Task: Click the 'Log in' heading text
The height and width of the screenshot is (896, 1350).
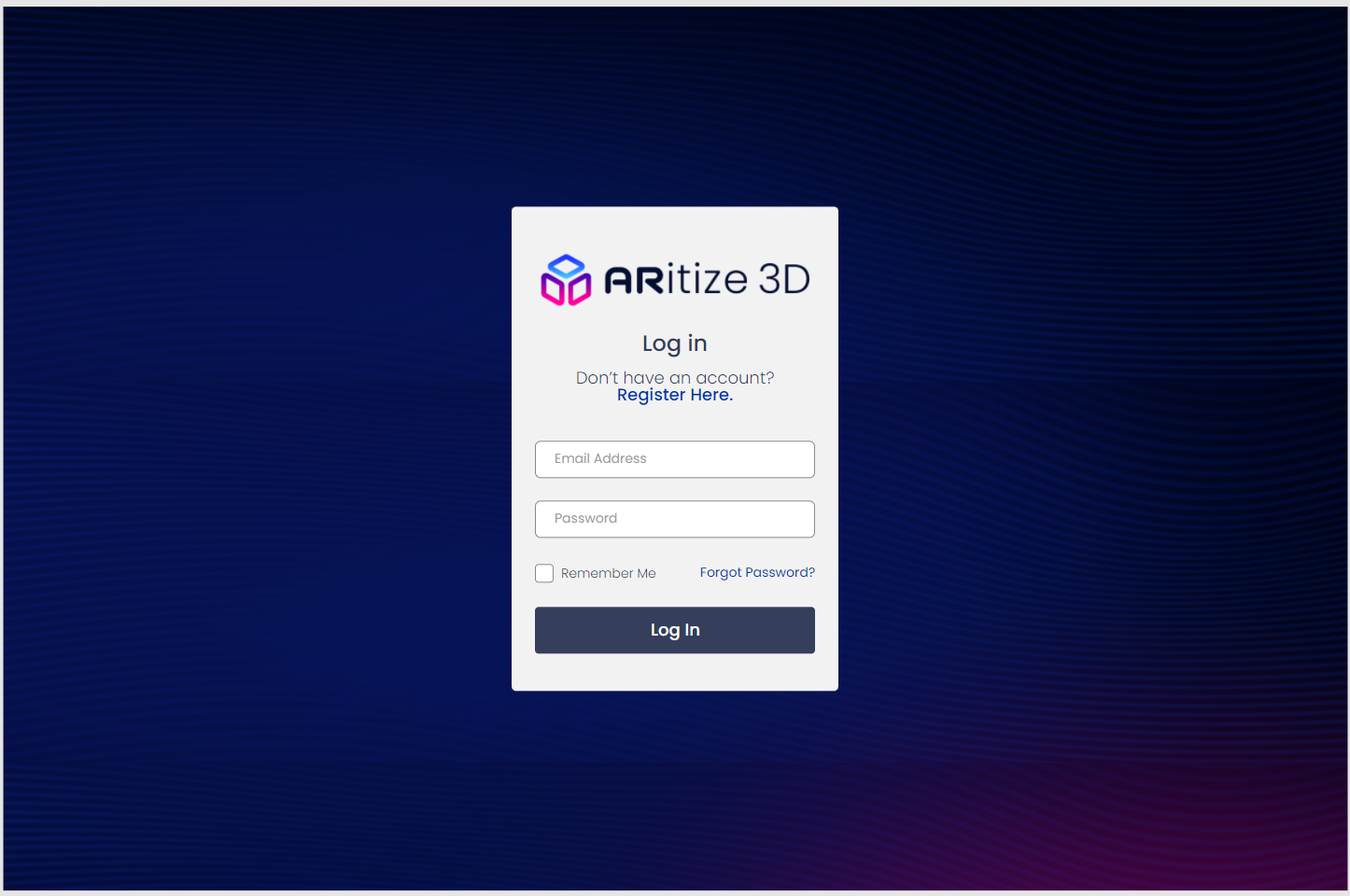Action: tap(675, 343)
